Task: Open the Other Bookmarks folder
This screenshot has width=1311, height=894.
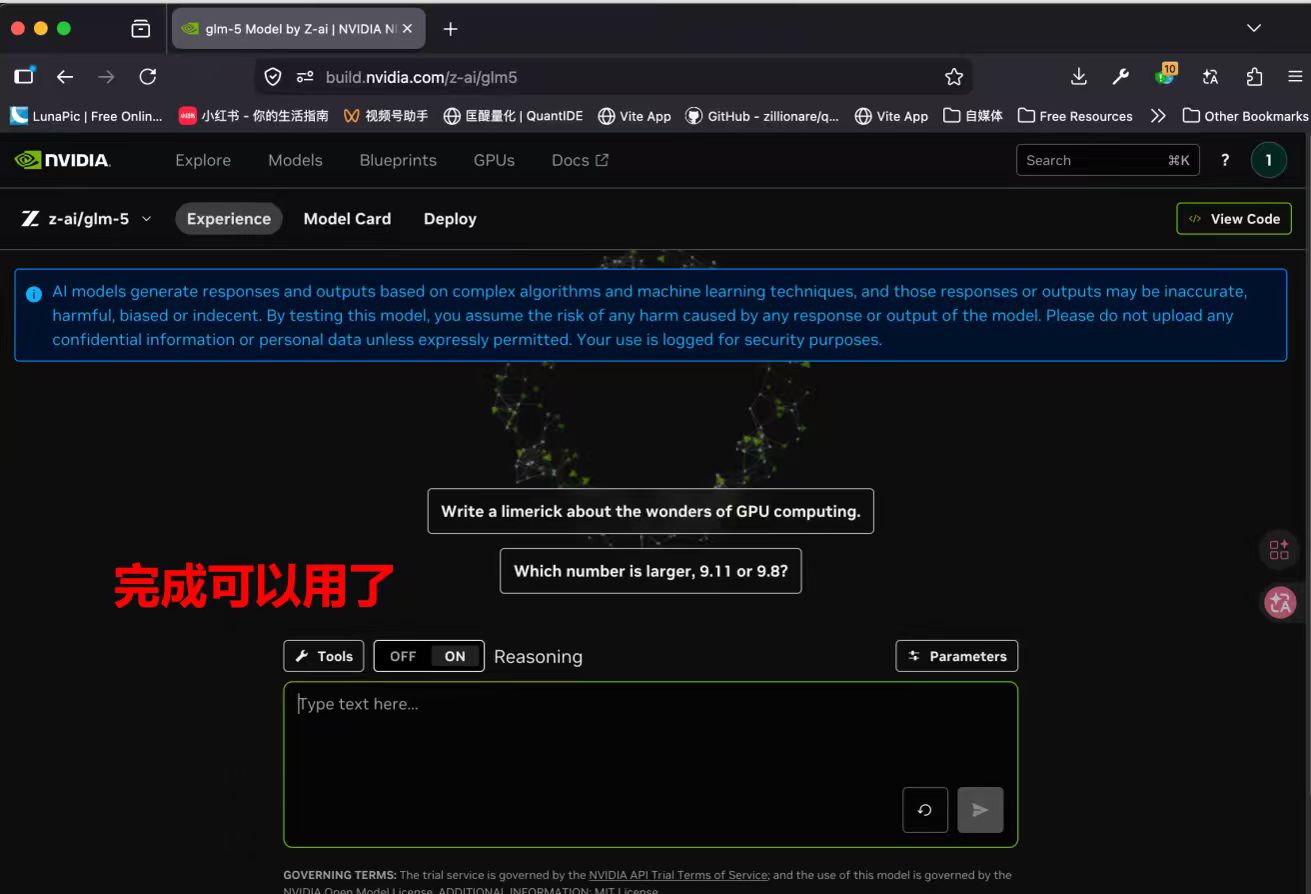Action: tap(1245, 116)
